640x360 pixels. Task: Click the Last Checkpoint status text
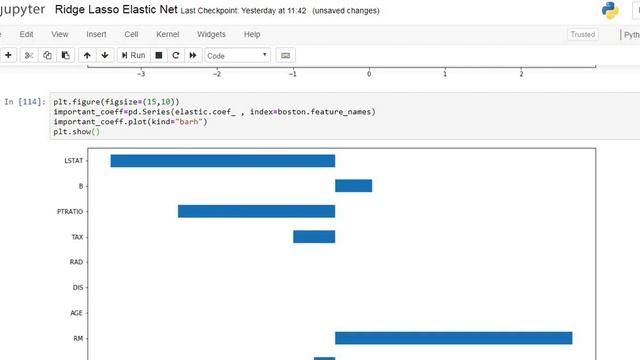coord(243,11)
